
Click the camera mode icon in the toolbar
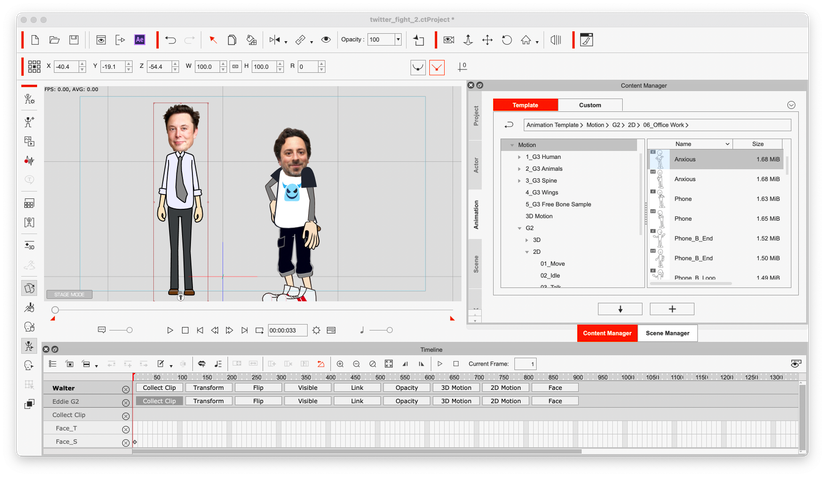point(448,40)
